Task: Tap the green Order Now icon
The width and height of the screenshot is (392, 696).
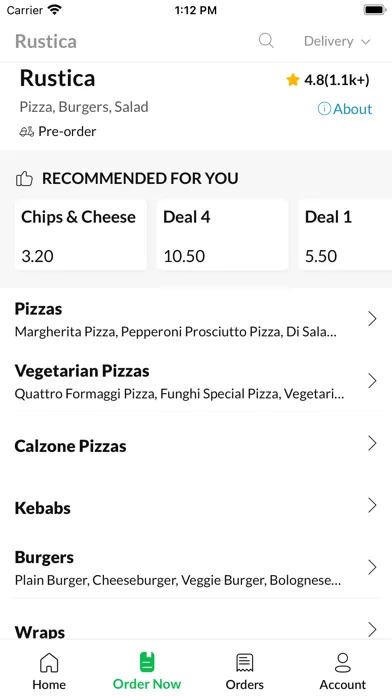Action: 147,662
